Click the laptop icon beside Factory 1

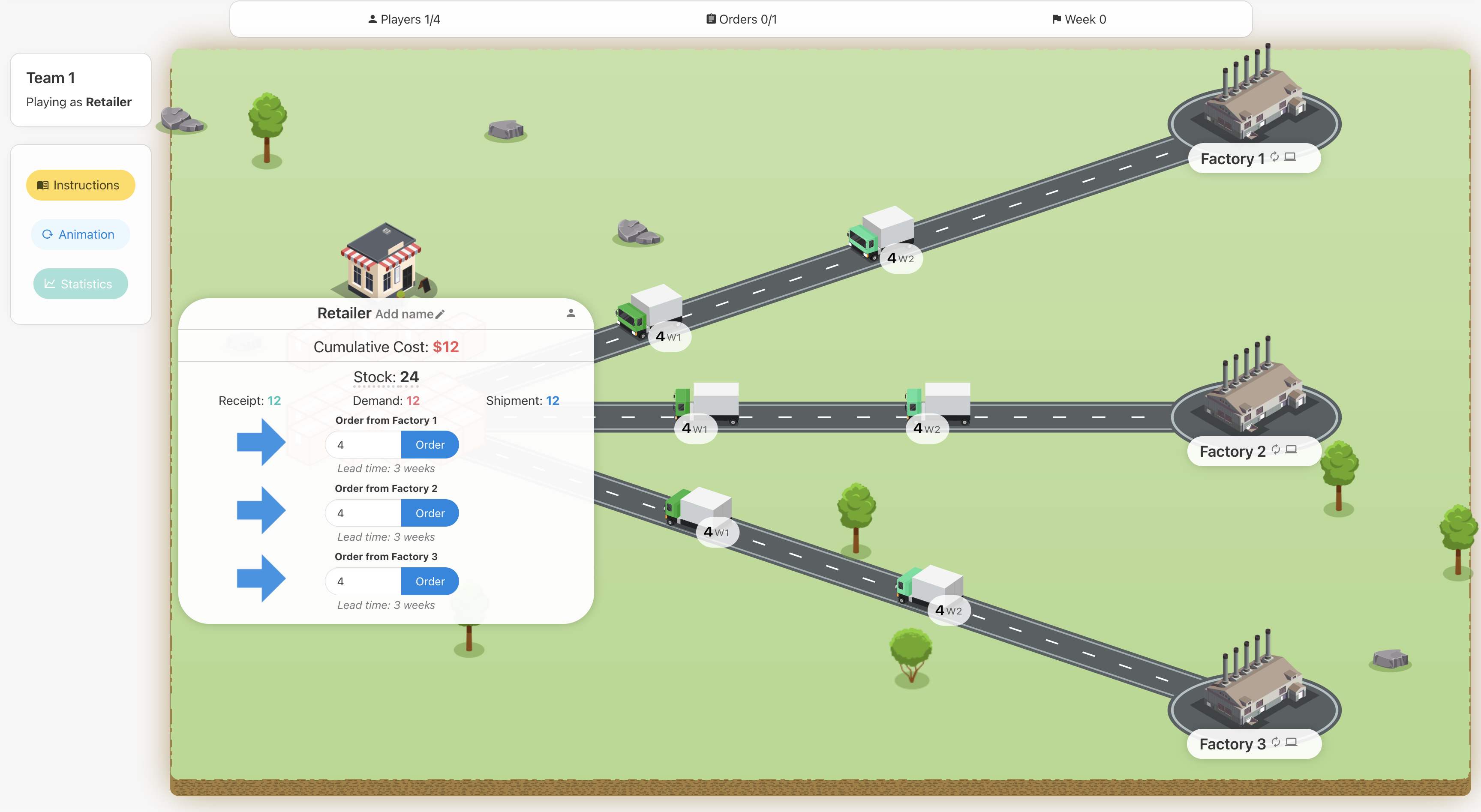click(x=1290, y=156)
